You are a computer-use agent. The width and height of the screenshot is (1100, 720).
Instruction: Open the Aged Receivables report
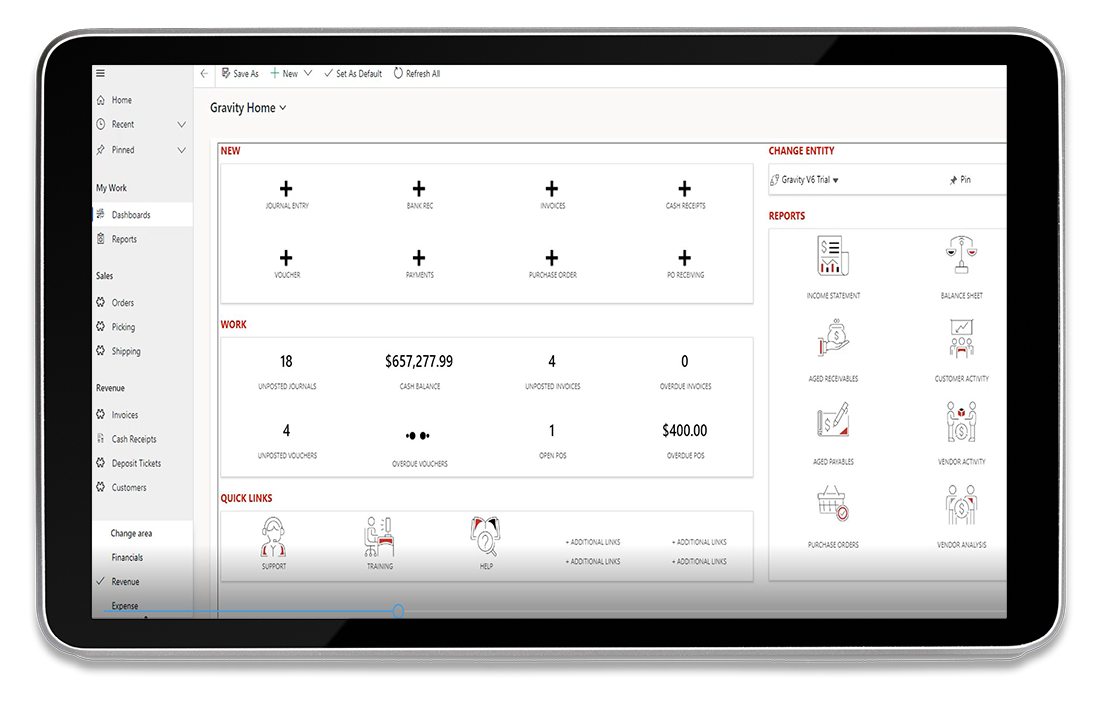[833, 350]
